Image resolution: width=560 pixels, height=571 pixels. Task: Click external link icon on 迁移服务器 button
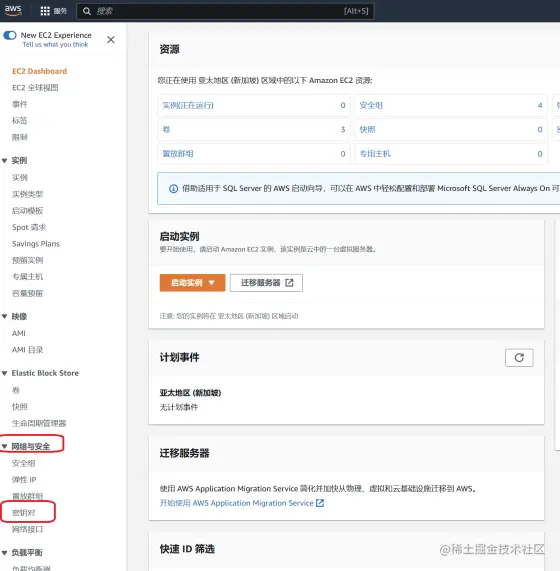tap(289, 283)
